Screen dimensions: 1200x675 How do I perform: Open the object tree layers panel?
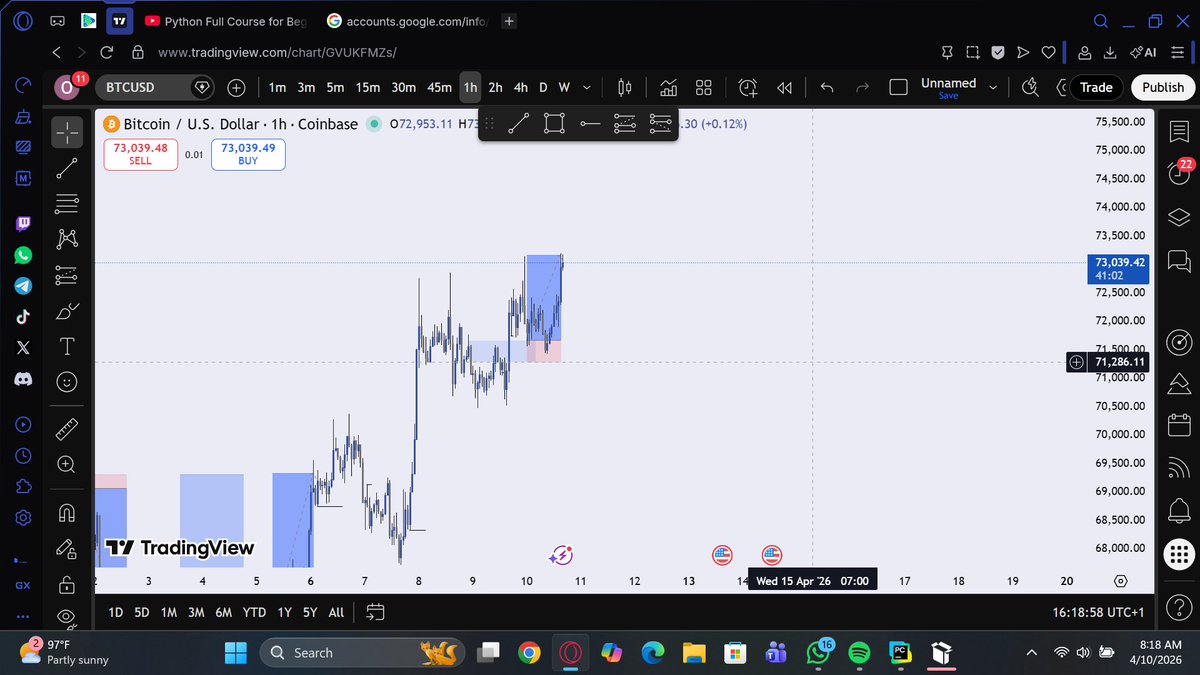[1179, 219]
